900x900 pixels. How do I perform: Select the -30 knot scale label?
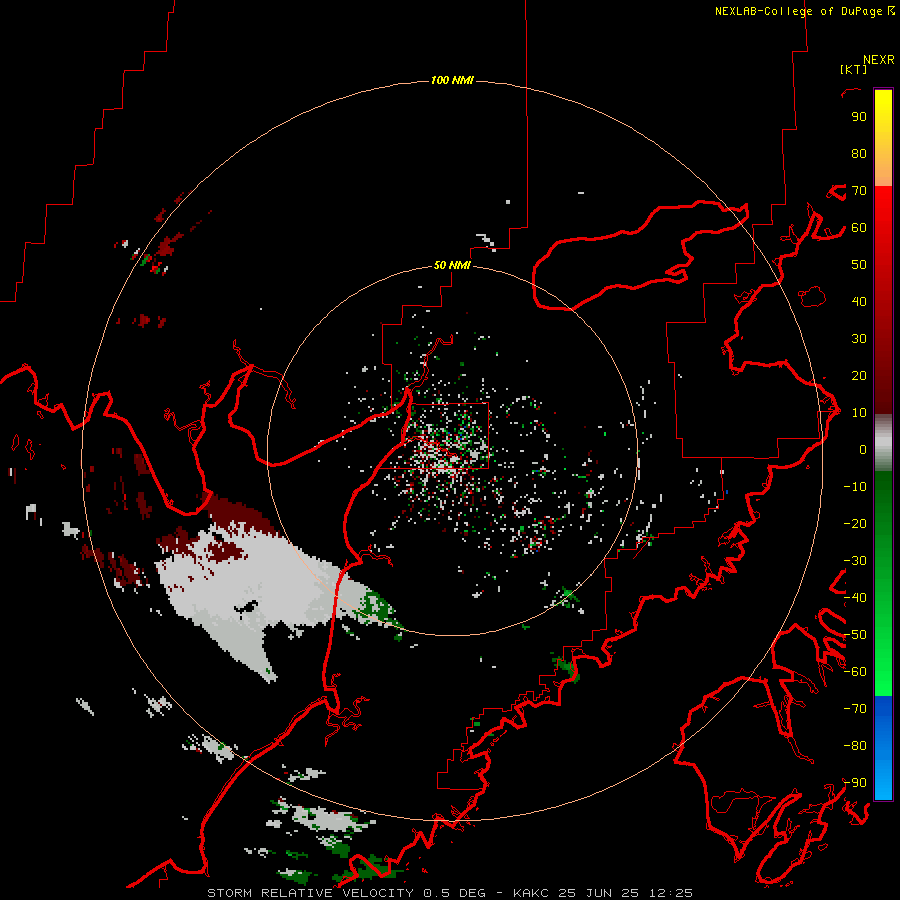coord(855,561)
